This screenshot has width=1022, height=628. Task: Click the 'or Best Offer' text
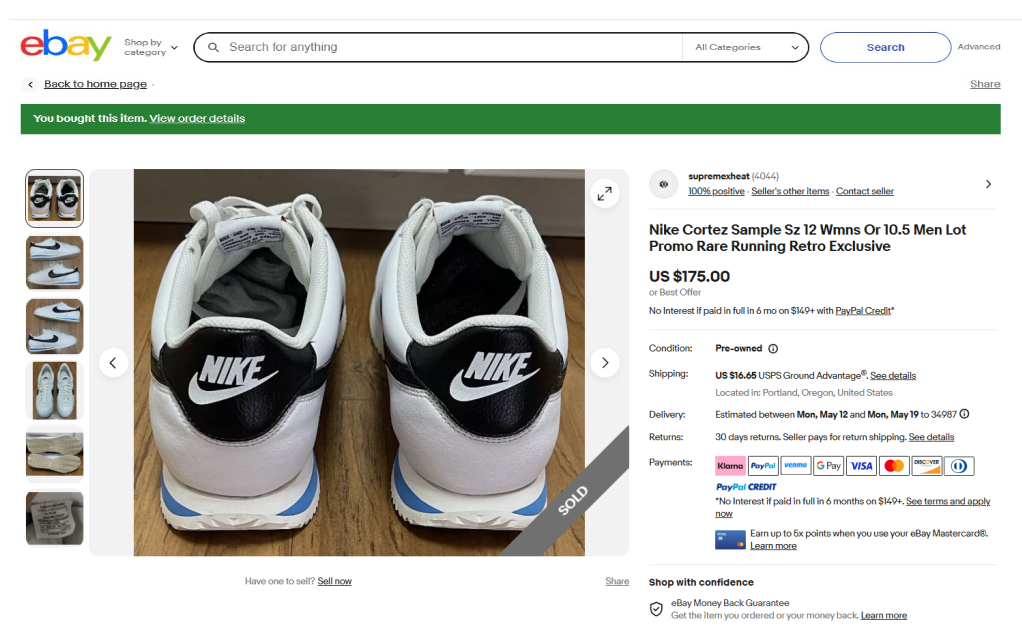[x=675, y=293]
